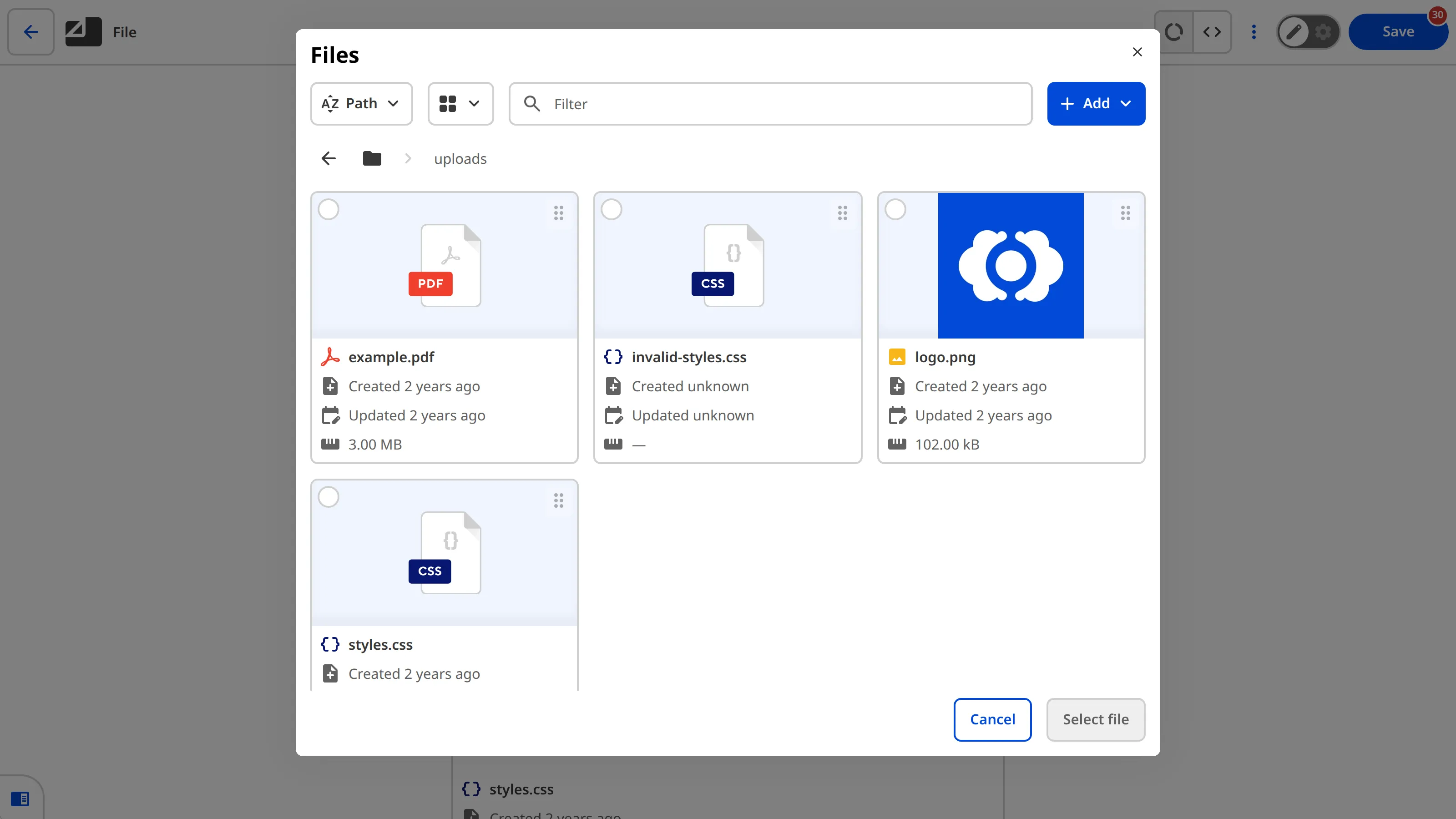The height and width of the screenshot is (819, 1456).
Task: Click Updated unknown on invalid-styles.css
Action: coord(693,415)
